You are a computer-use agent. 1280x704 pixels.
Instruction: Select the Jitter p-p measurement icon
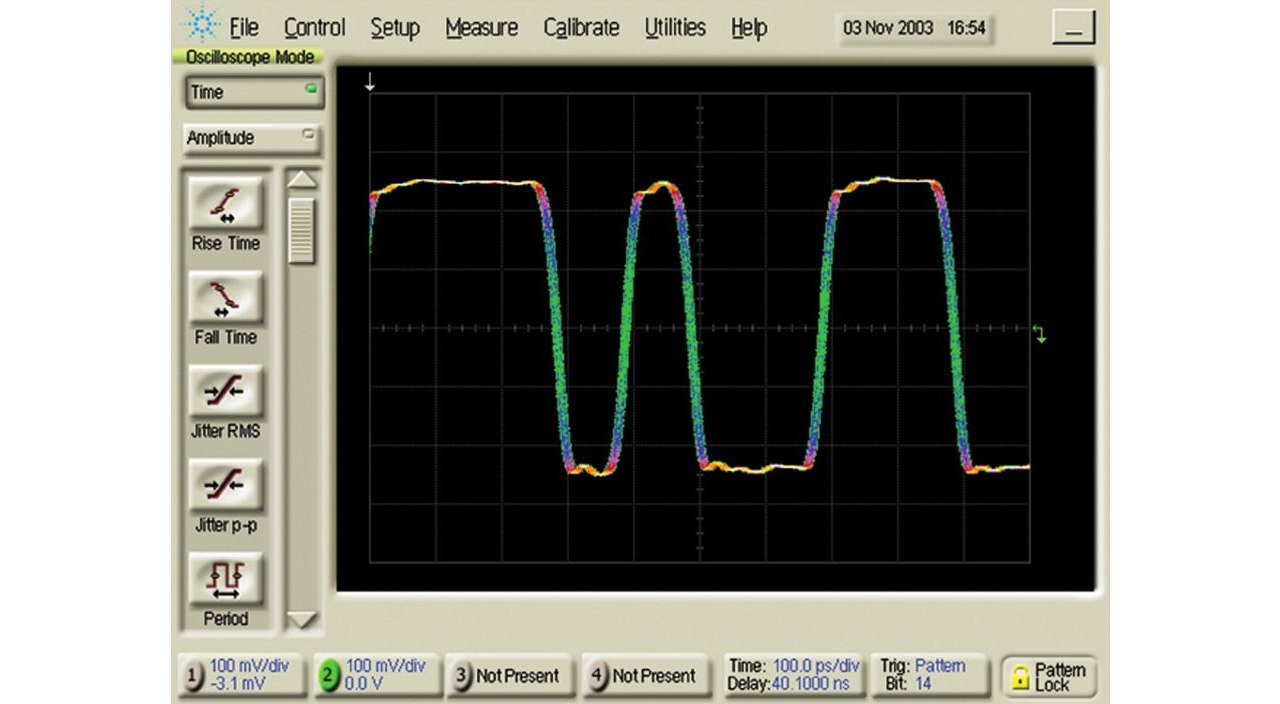pyautogui.click(x=226, y=486)
